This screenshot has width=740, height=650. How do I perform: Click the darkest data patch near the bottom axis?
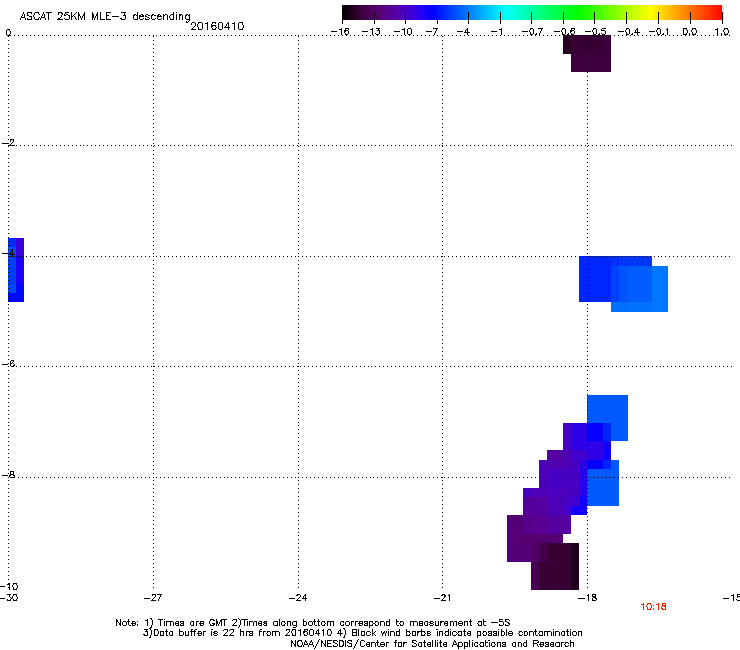pyautogui.click(x=555, y=566)
